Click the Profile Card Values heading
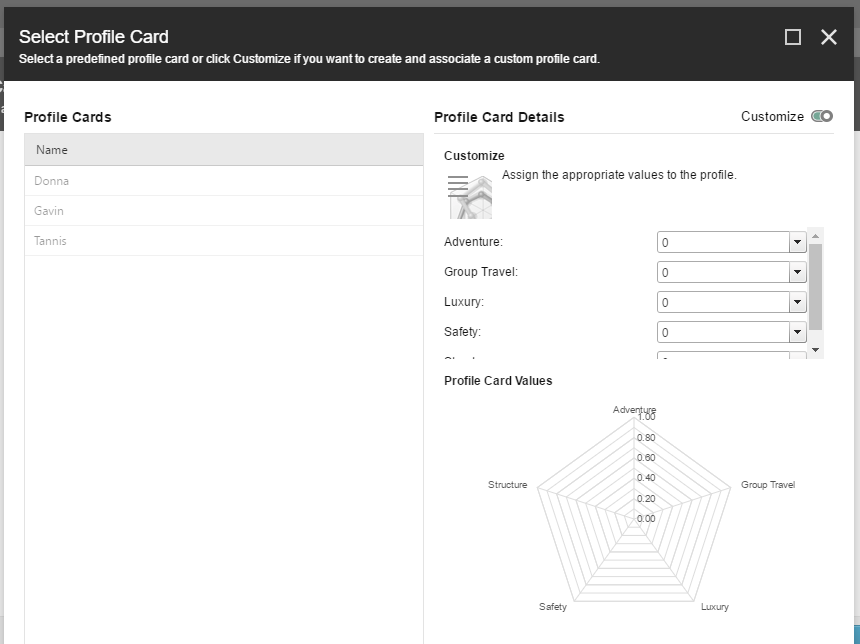 [498, 381]
